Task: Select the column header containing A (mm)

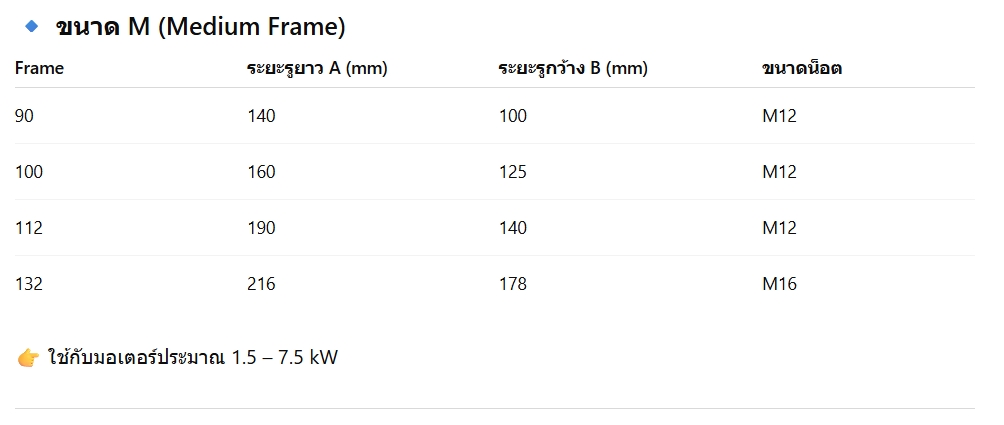Action: click(x=316, y=68)
